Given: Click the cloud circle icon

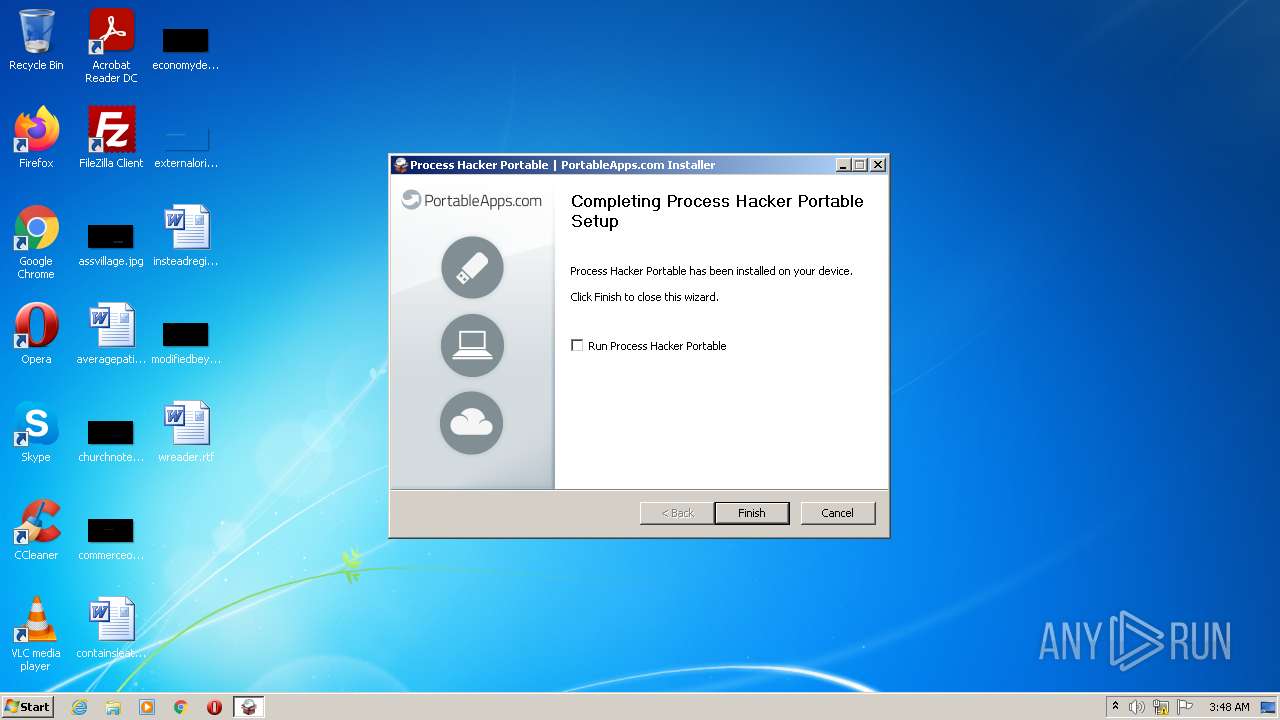Looking at the screenshot, I should (472, 423).
